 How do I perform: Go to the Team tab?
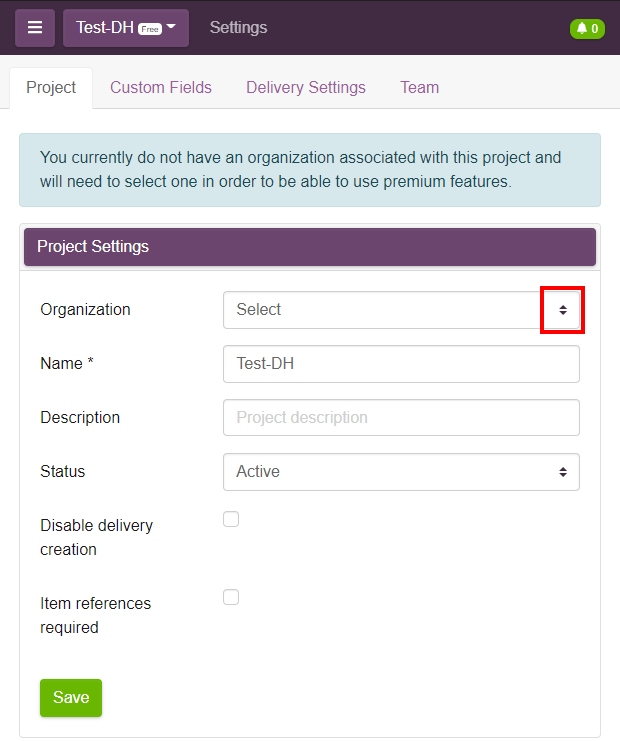pyautogui.click(x=420, y=87)
